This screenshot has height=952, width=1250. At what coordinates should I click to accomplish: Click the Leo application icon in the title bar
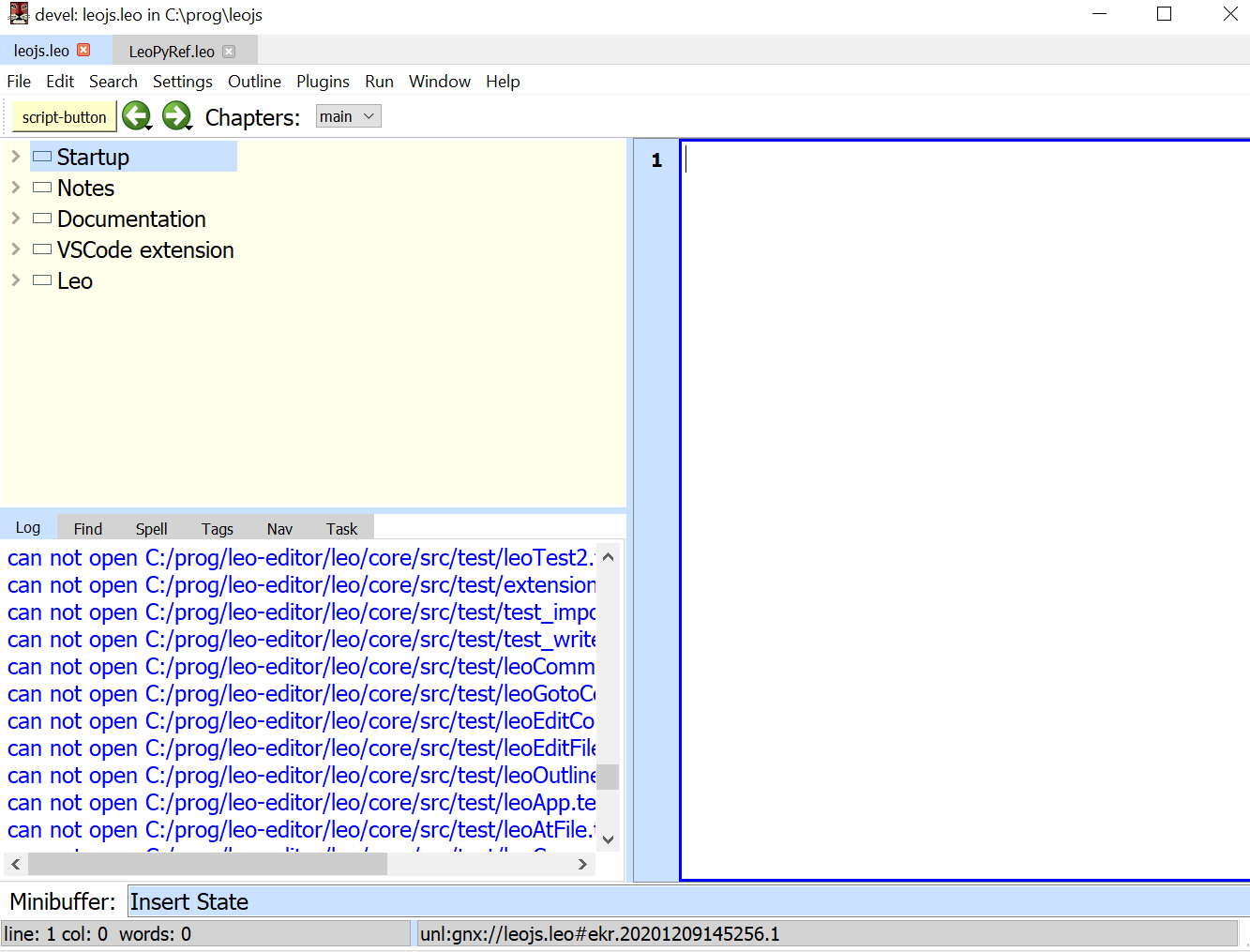(x=18, y=13)
